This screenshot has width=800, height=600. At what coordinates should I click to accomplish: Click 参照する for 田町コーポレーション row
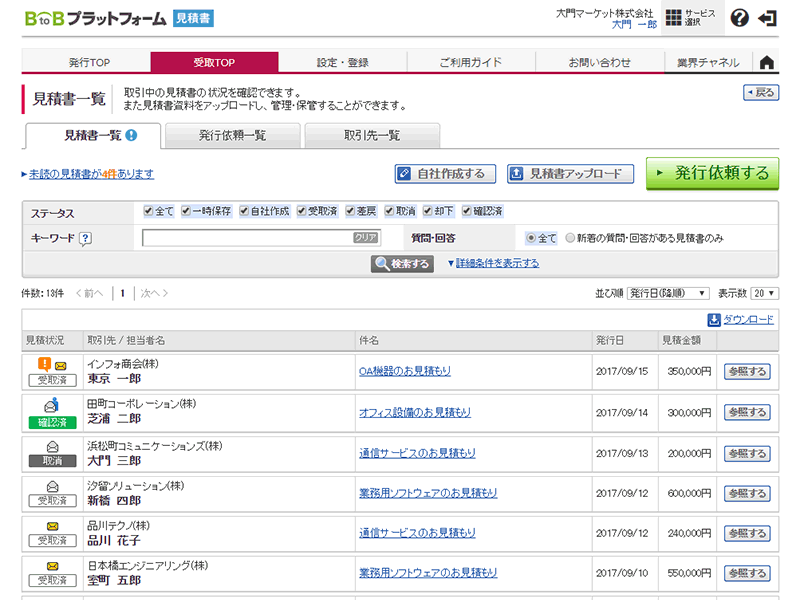(x=747, y=412)
